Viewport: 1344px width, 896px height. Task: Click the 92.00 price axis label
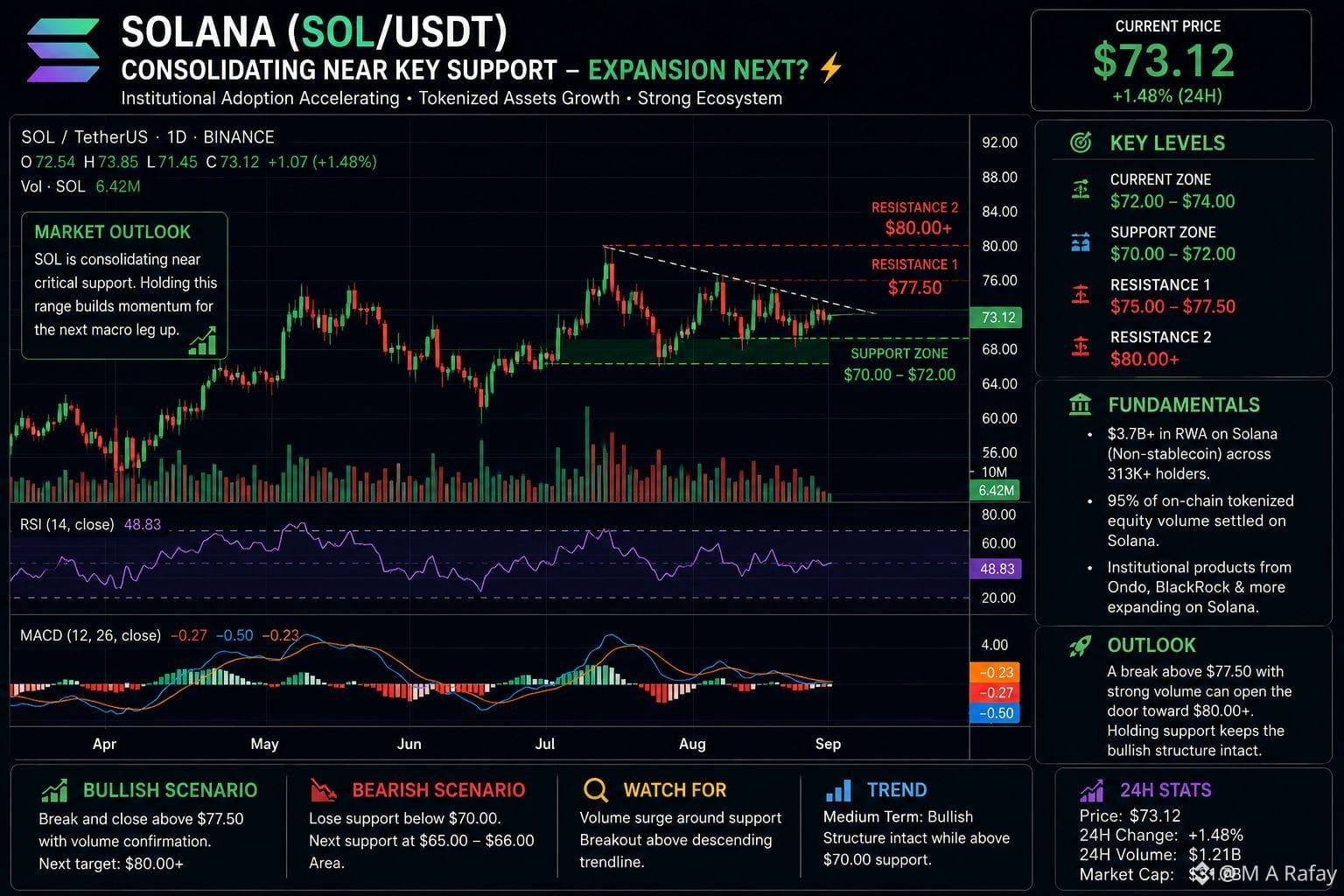point(999,143)
